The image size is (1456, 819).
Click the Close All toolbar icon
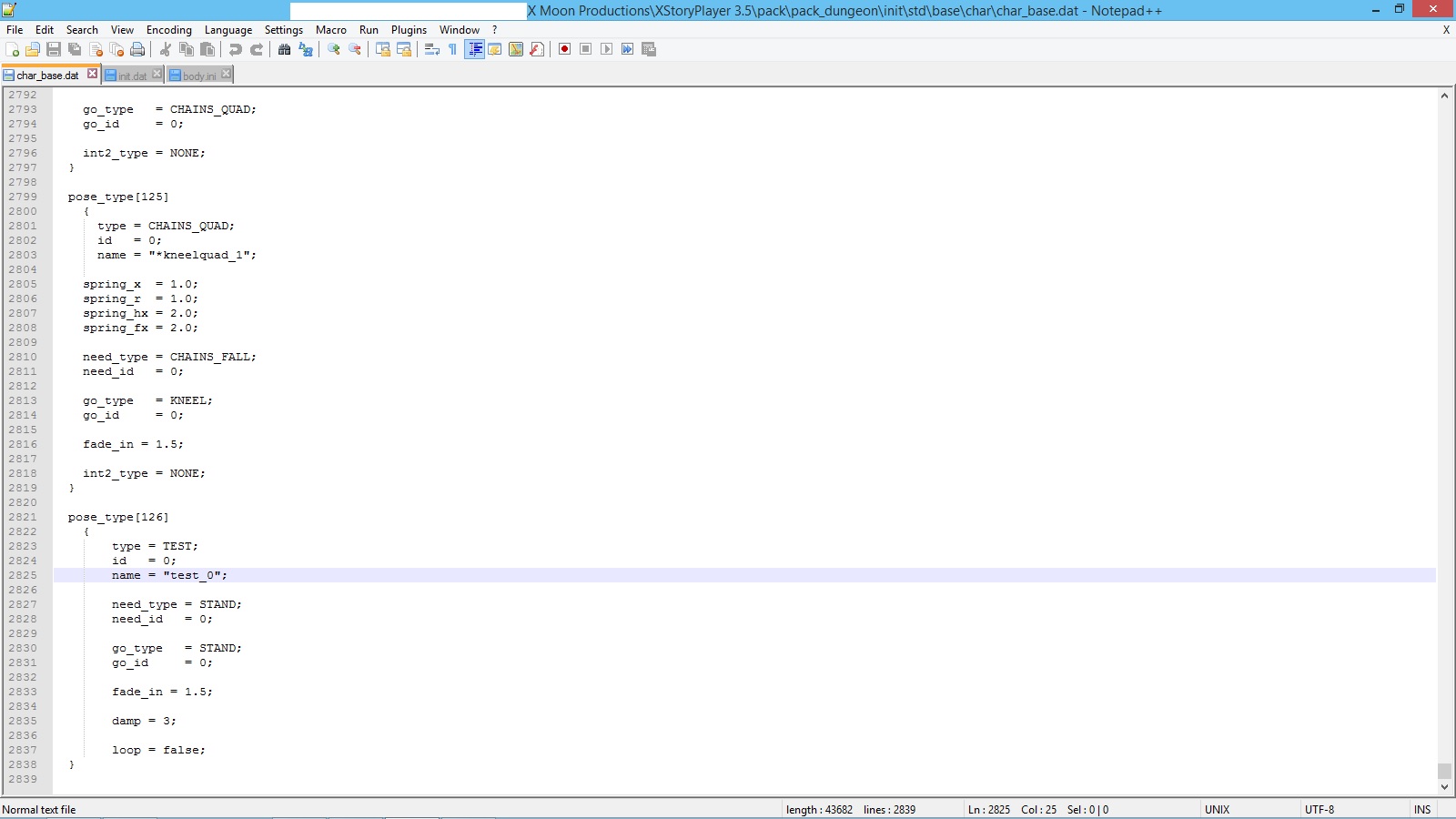tap(116, 49)
